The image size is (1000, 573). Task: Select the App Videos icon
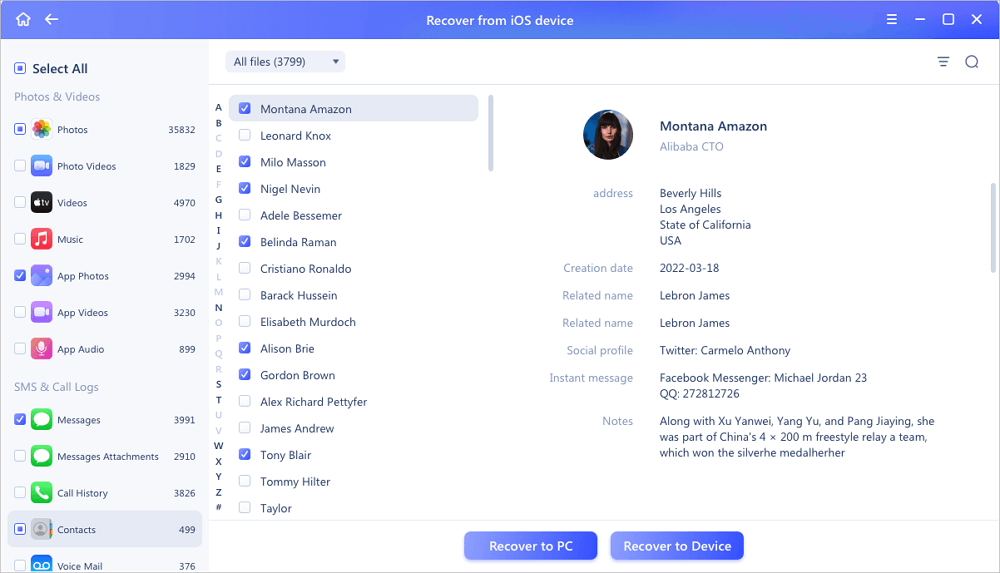[41, 313]
